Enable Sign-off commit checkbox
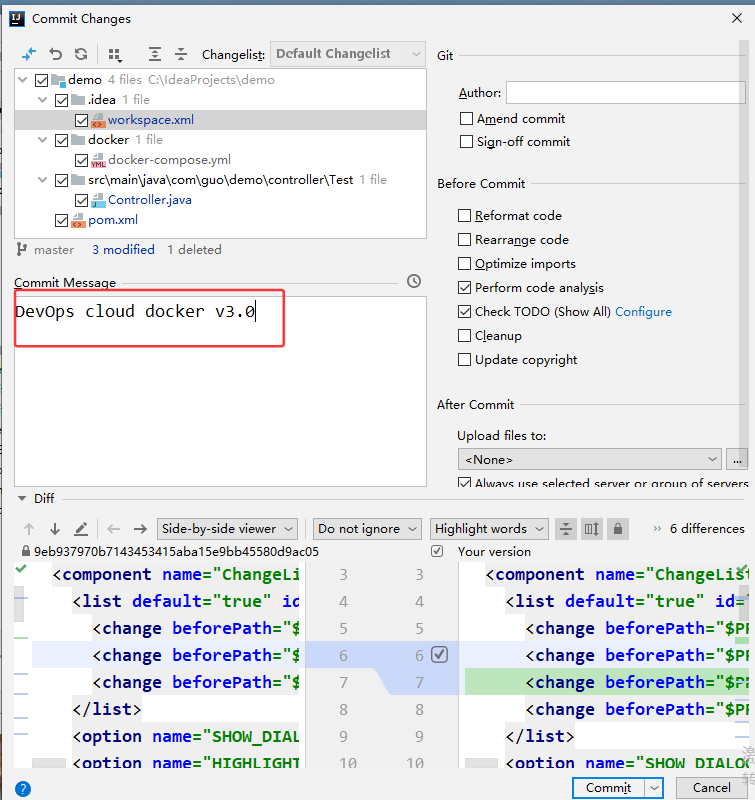 coord(466,141)
